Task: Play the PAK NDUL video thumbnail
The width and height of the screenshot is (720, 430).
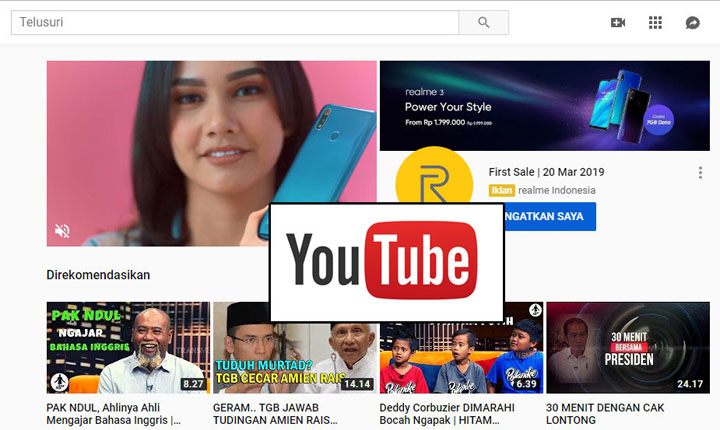Action: coord(128,348)
